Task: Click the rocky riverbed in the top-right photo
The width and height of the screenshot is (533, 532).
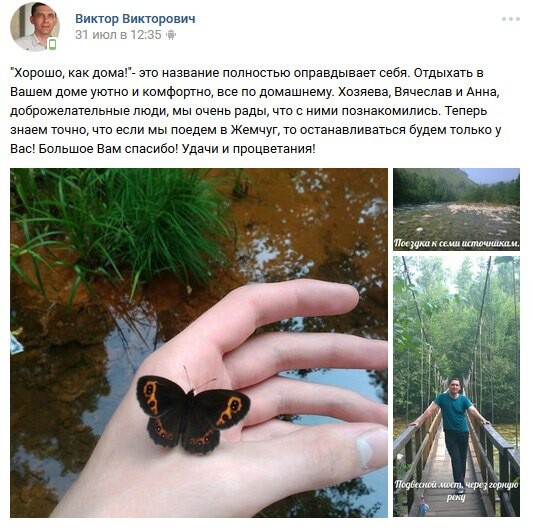Action: 456,219
